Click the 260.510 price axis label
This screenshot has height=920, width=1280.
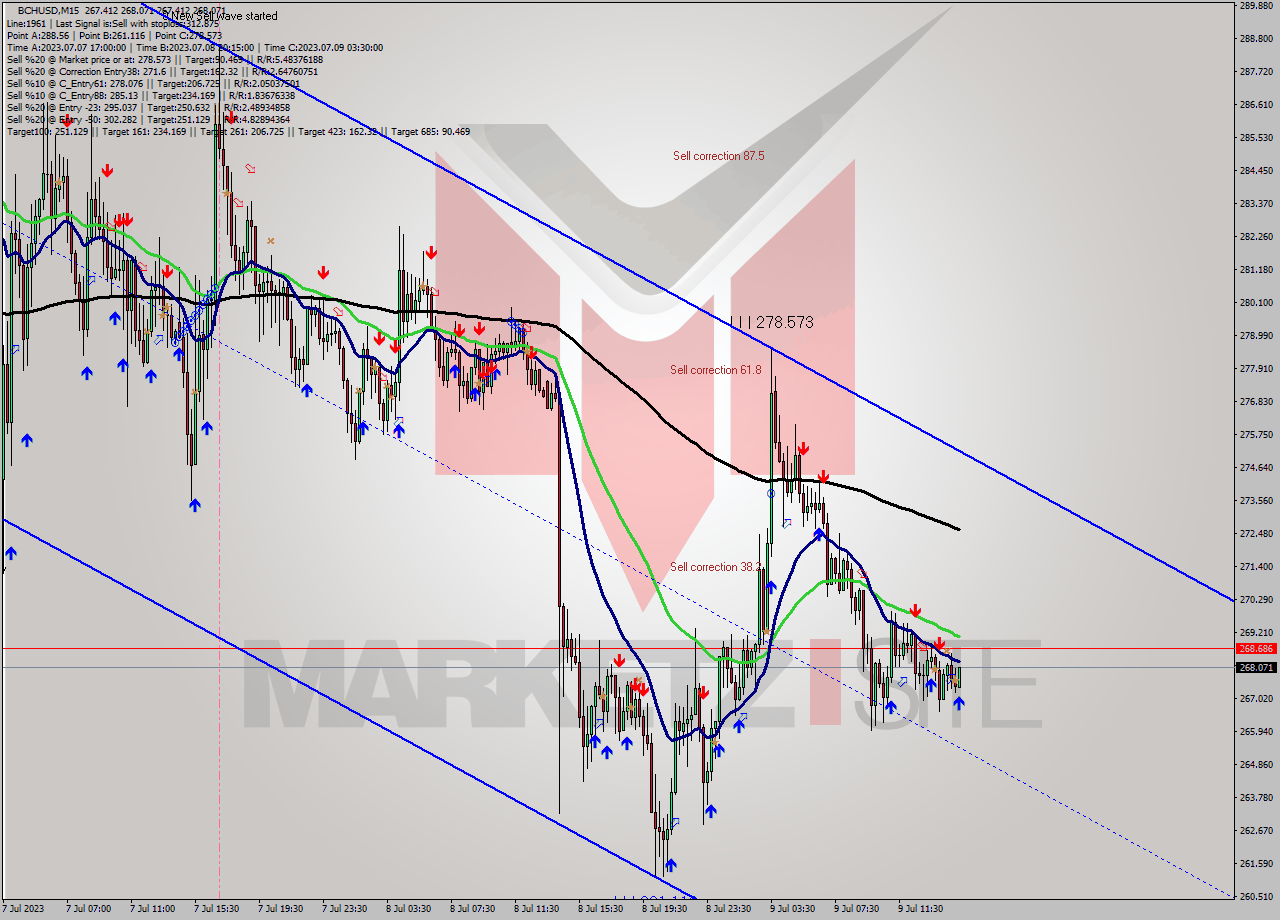click(1255, 896)
